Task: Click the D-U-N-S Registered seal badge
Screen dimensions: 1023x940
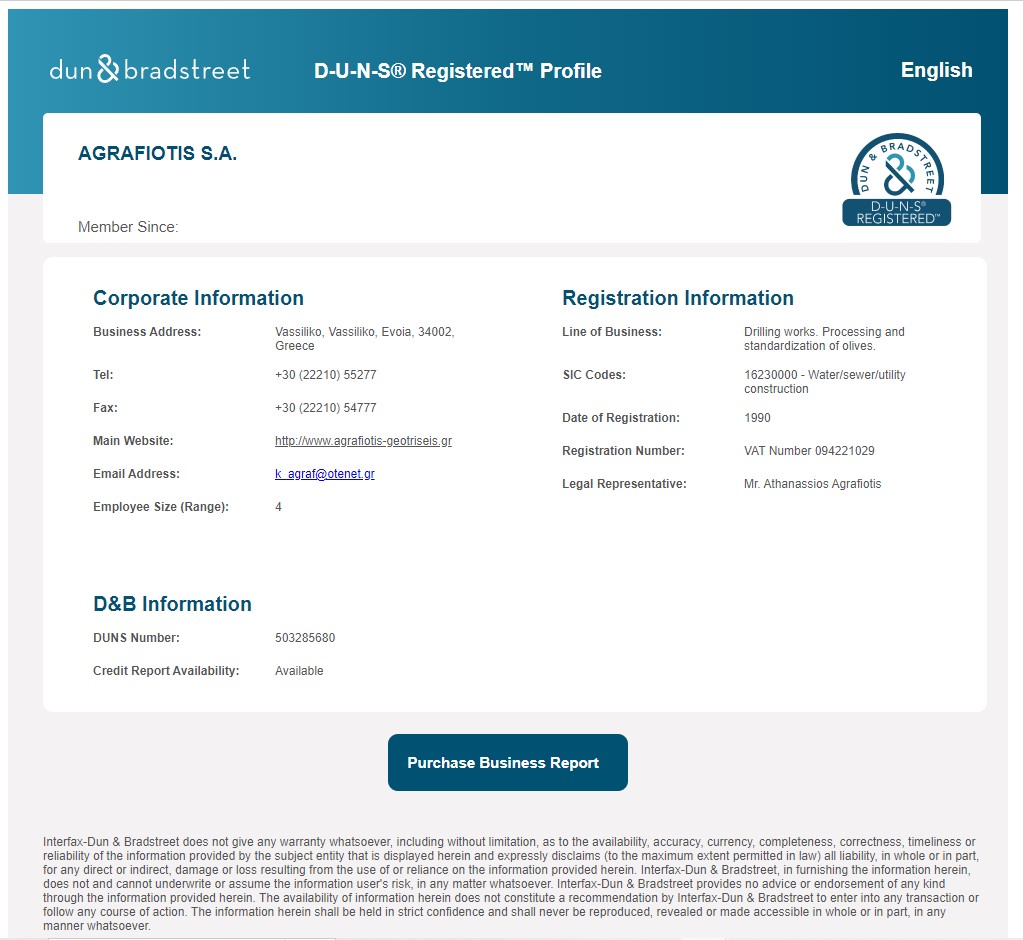Action: 896,179
